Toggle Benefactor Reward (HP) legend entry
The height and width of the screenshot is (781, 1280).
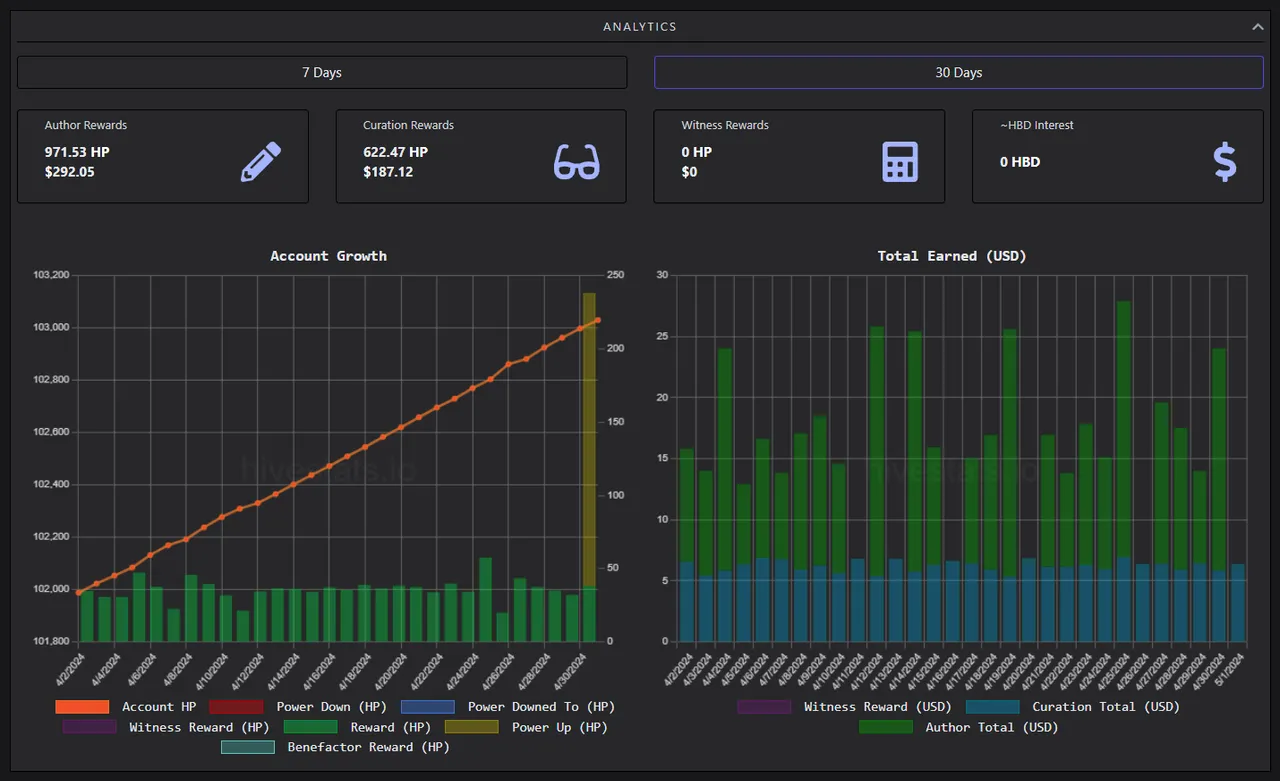[x=335, y=747]
